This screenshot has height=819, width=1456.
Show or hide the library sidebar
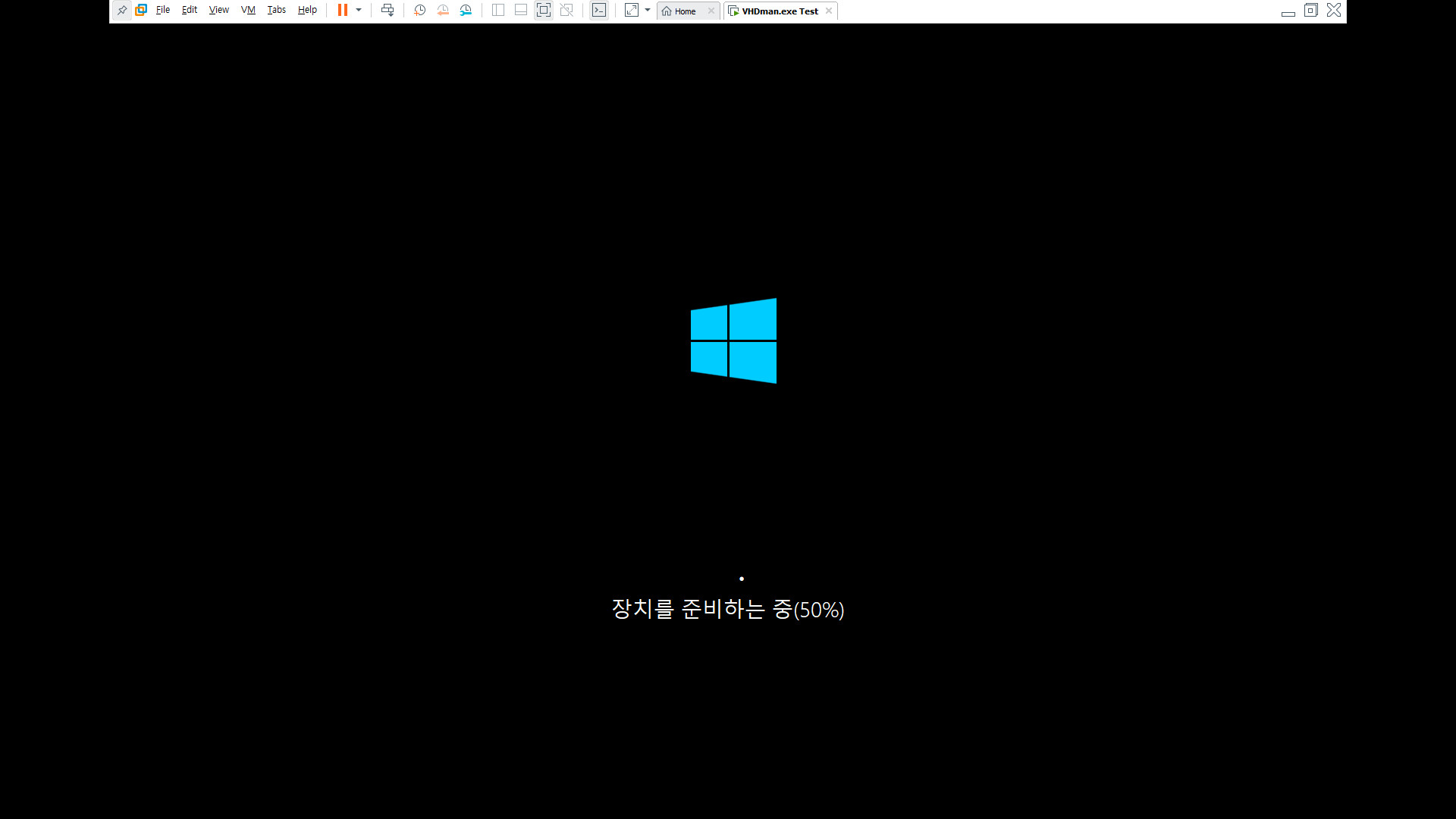click(x=498, y=11)
